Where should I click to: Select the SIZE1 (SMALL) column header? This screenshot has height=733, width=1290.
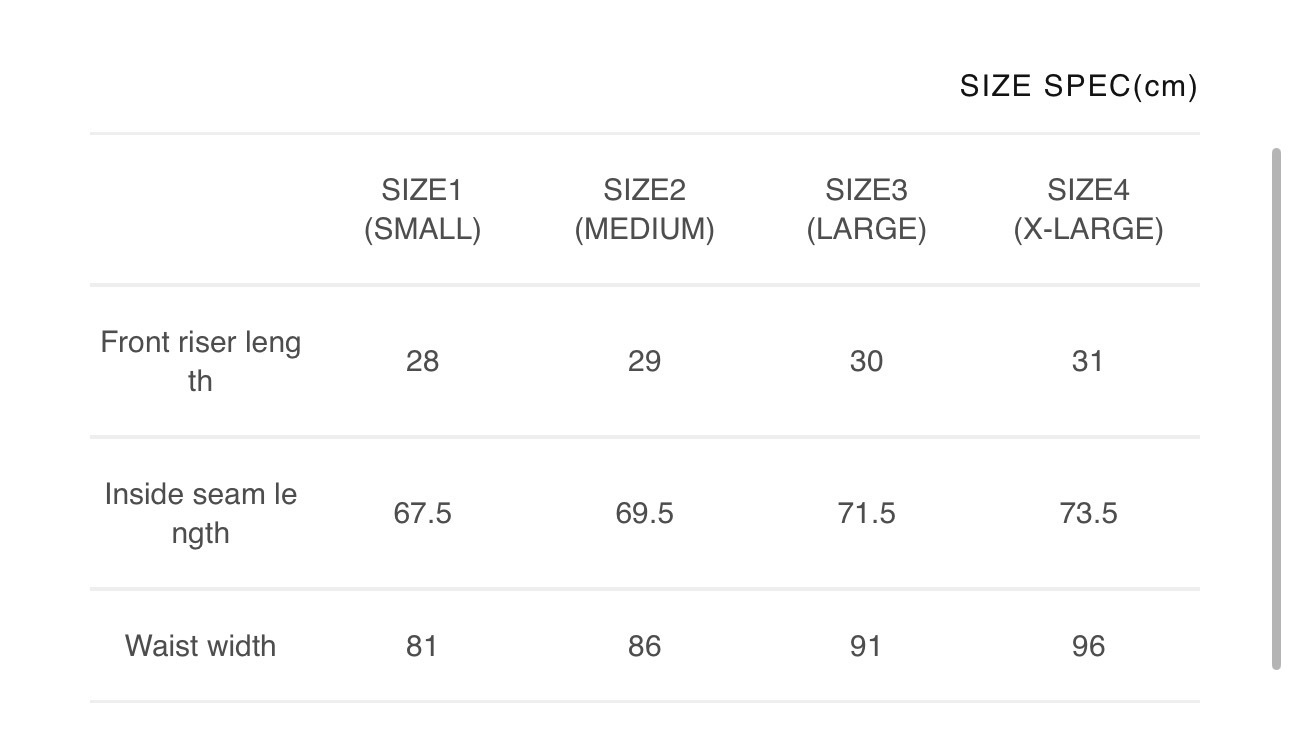pos(422,210)
